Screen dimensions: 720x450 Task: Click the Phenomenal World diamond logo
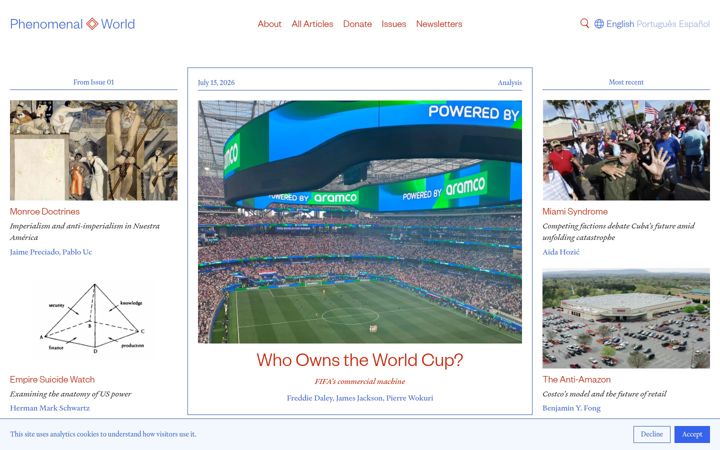pyautogui.click(x=92, y=23)
